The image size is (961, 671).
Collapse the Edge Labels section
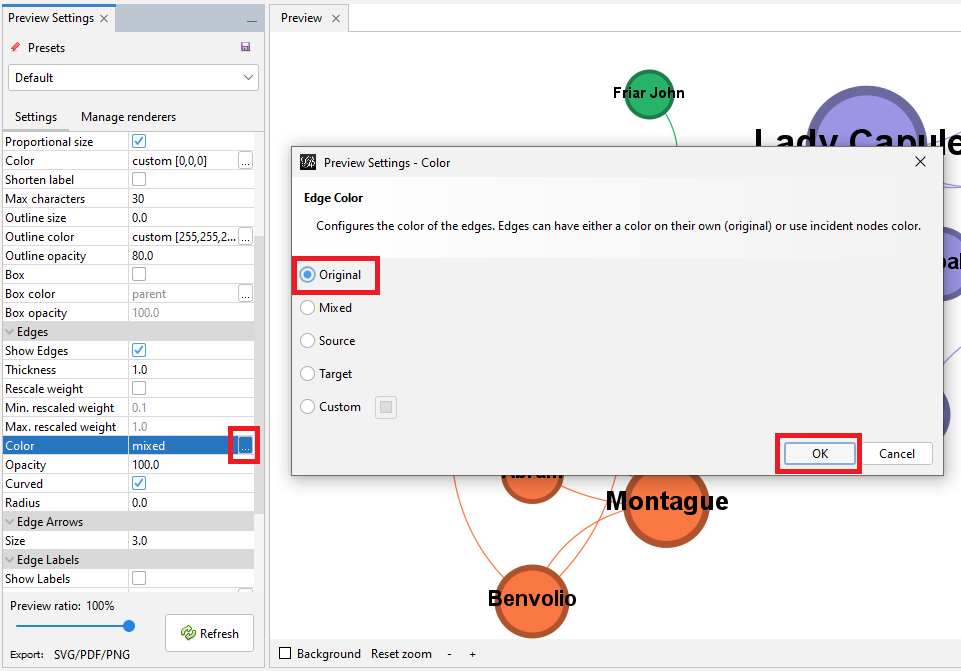pyautogui.click(x=11, y=559)
